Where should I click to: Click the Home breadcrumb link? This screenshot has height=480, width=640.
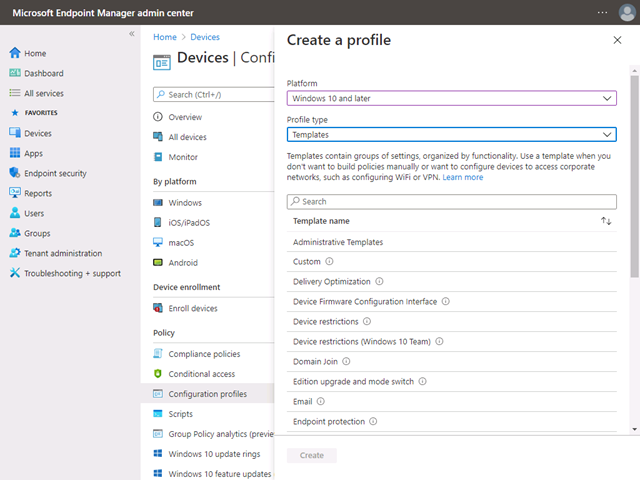pos(165,37)
